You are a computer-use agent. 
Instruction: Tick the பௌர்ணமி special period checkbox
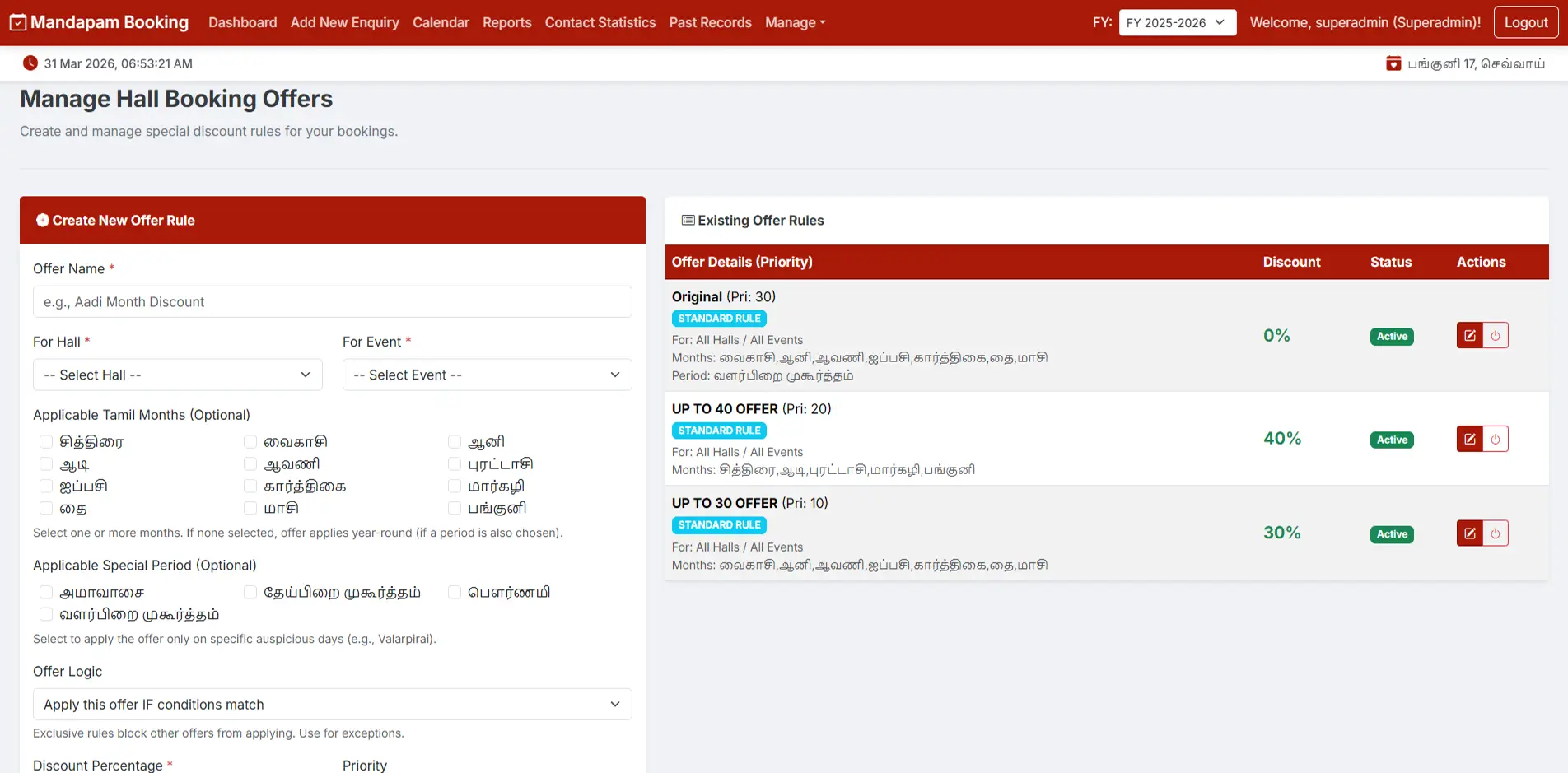tap(455, 593)
